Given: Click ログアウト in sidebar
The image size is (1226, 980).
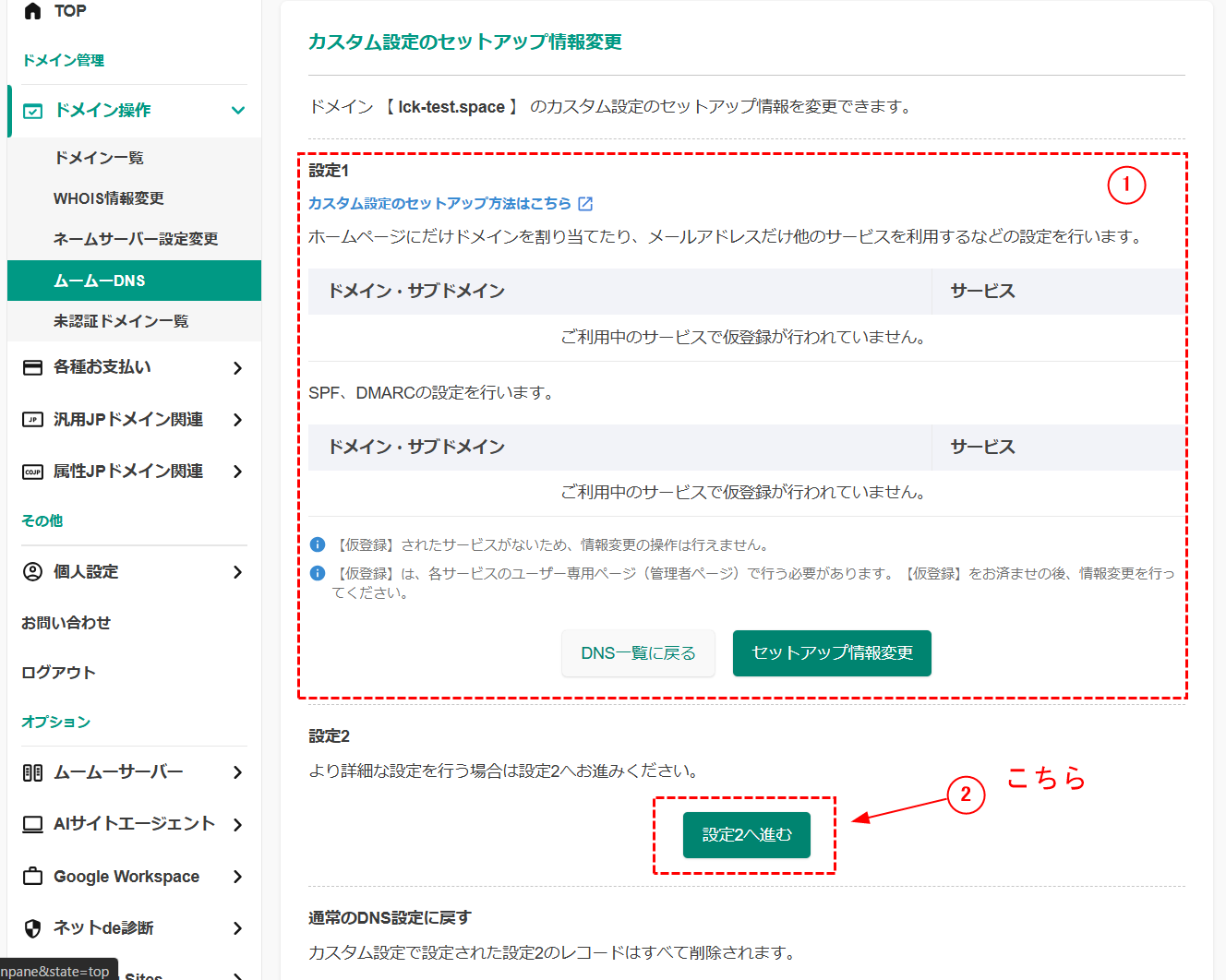Looking at the screenshot, I should pos(59,673).
